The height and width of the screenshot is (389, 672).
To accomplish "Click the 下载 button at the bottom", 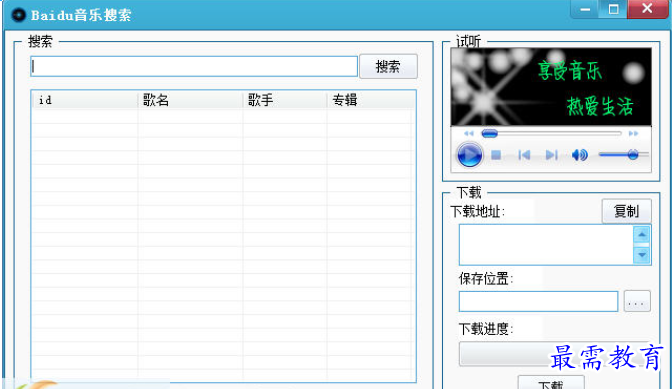I will pos(551,383).
